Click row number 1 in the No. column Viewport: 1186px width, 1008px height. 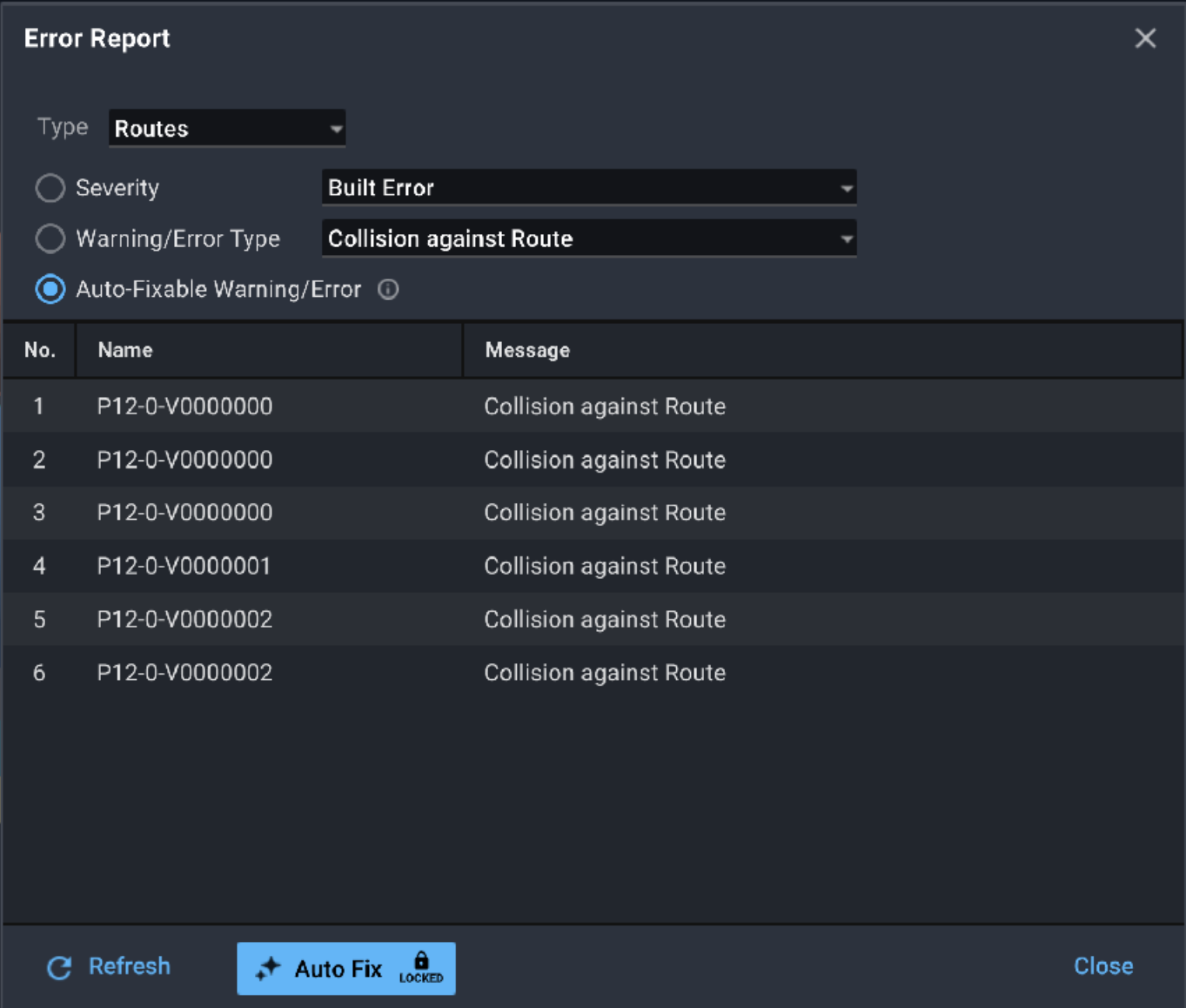click(x=39, y=406)
